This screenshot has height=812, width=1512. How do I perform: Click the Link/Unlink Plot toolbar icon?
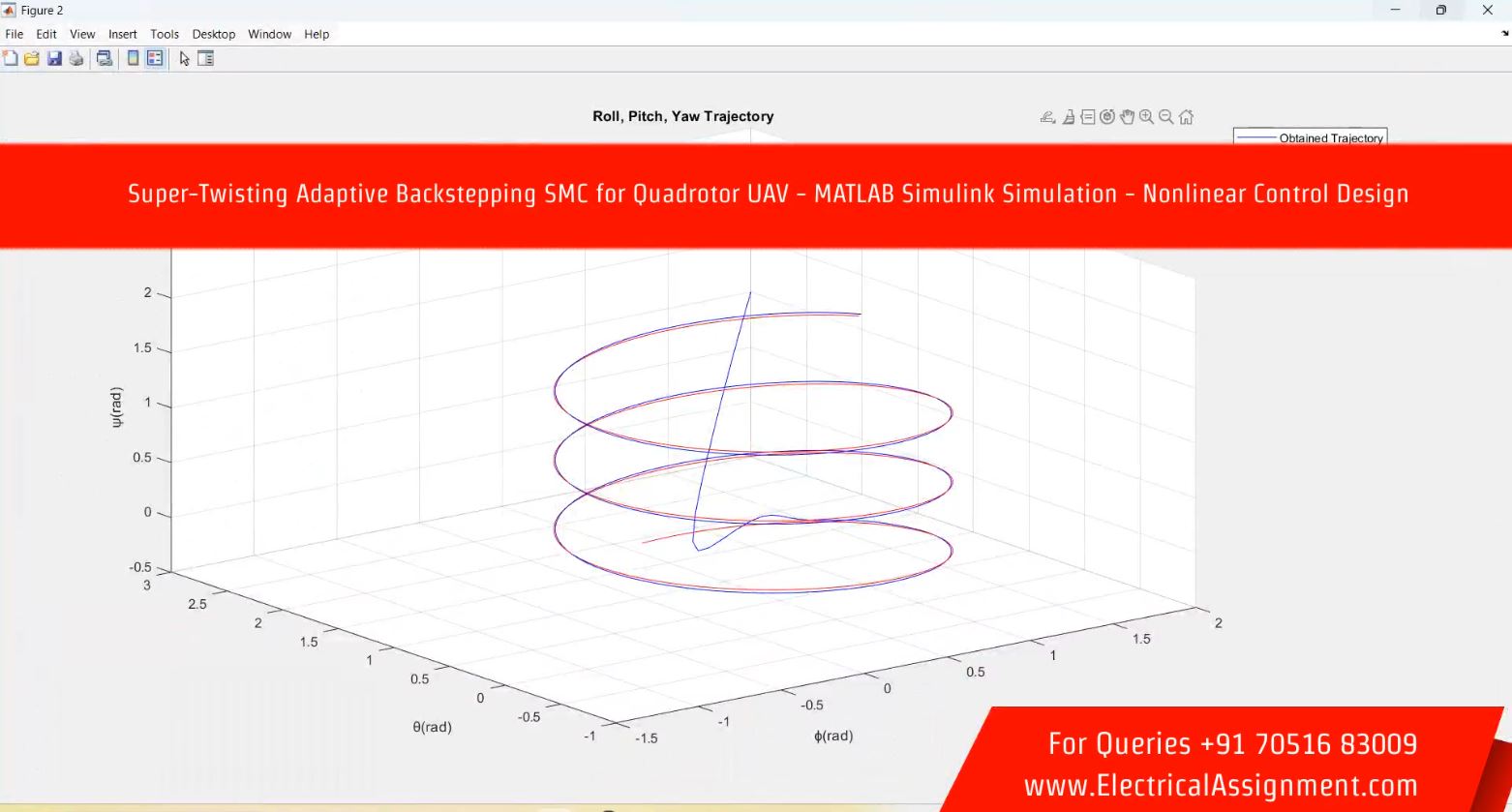(104, 58)
